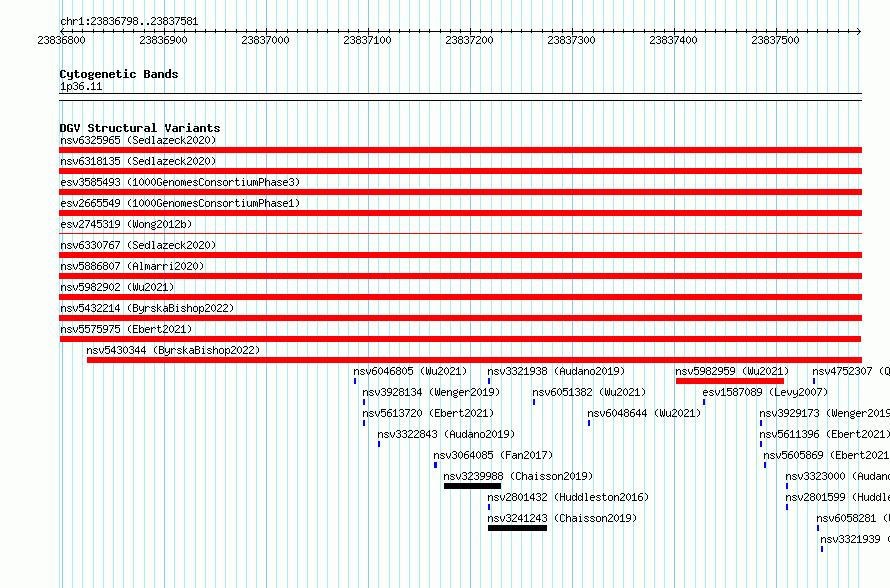Viewport: 890px width, 588px height.
Task: Click nsv3321938 (Audano2019) label
Action: (556, 371)
